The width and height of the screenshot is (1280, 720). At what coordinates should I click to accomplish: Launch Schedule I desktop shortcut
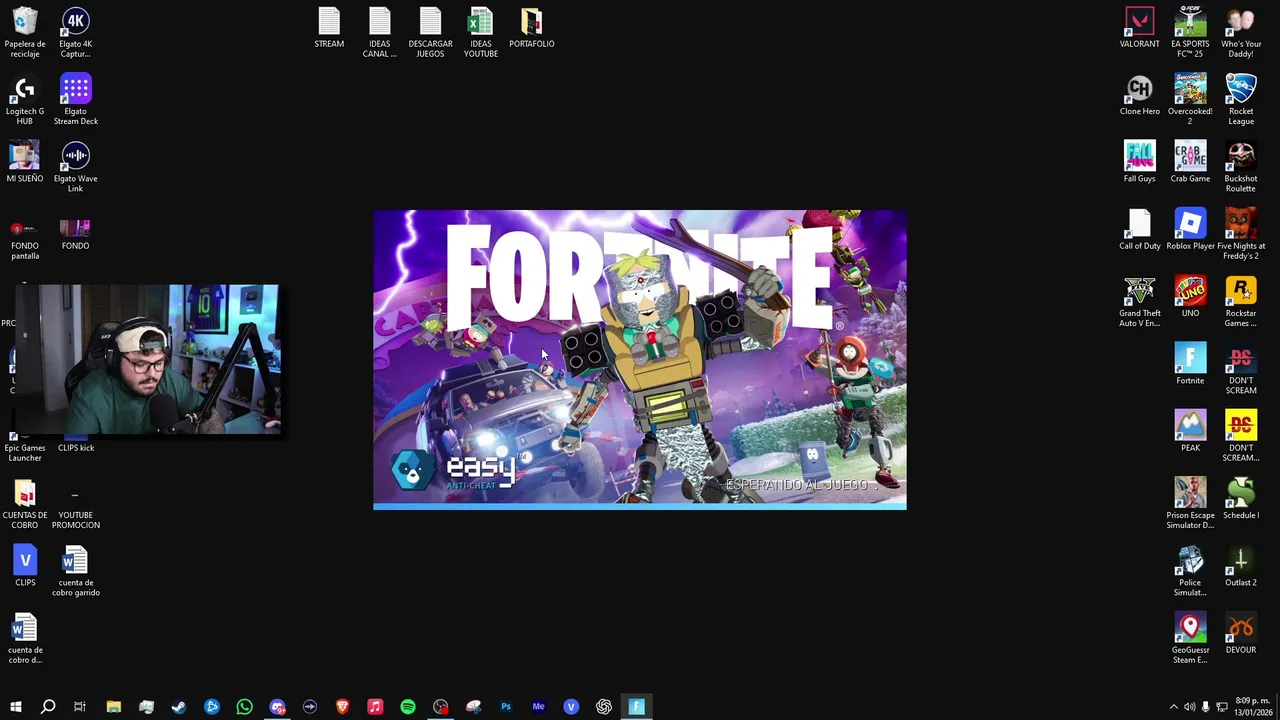click(x=1241, y=498)
